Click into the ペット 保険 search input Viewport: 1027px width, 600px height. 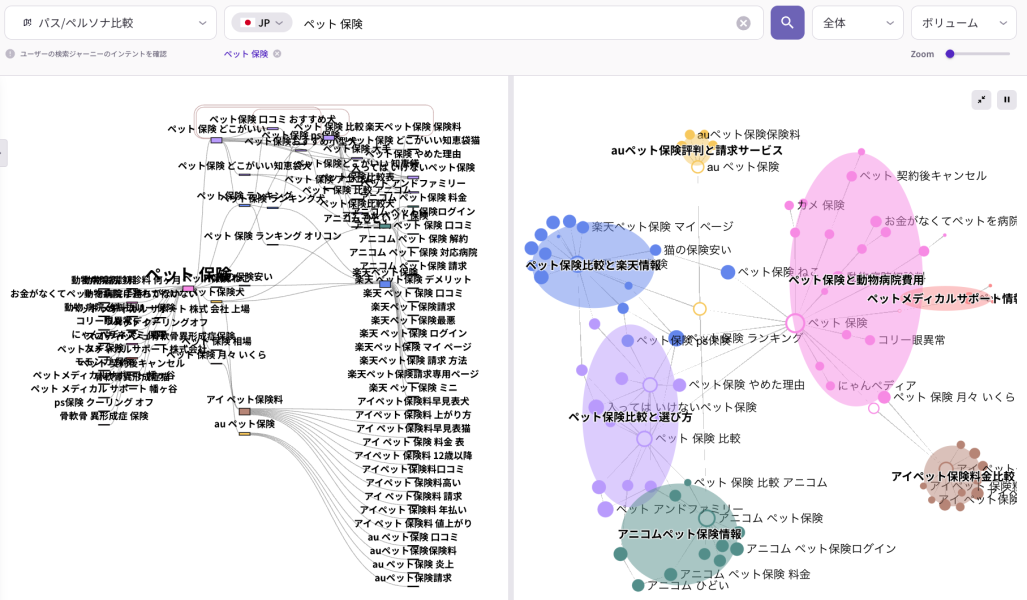tap(510, 23)
